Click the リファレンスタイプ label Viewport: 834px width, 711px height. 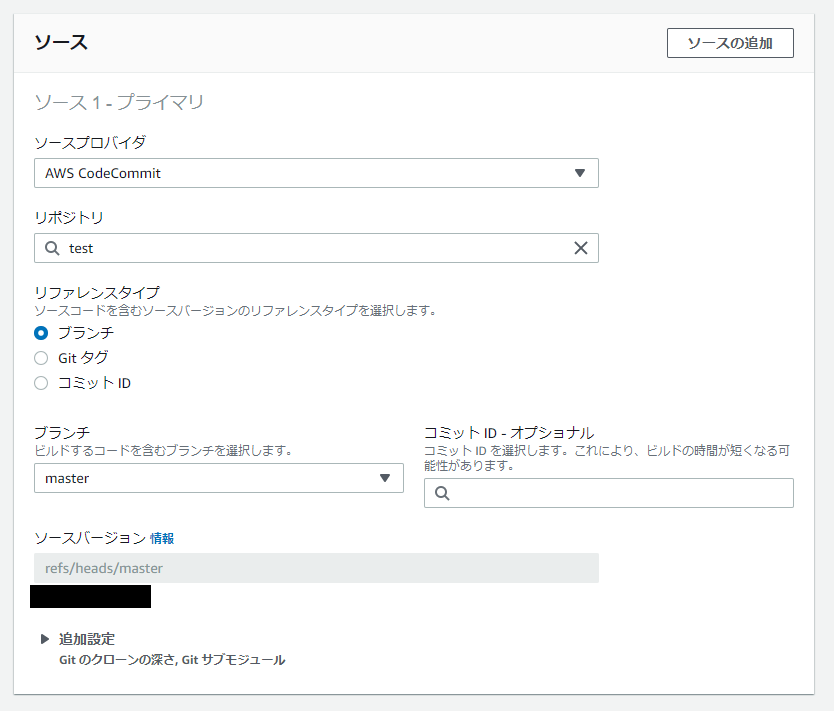(x=97, y=292)
